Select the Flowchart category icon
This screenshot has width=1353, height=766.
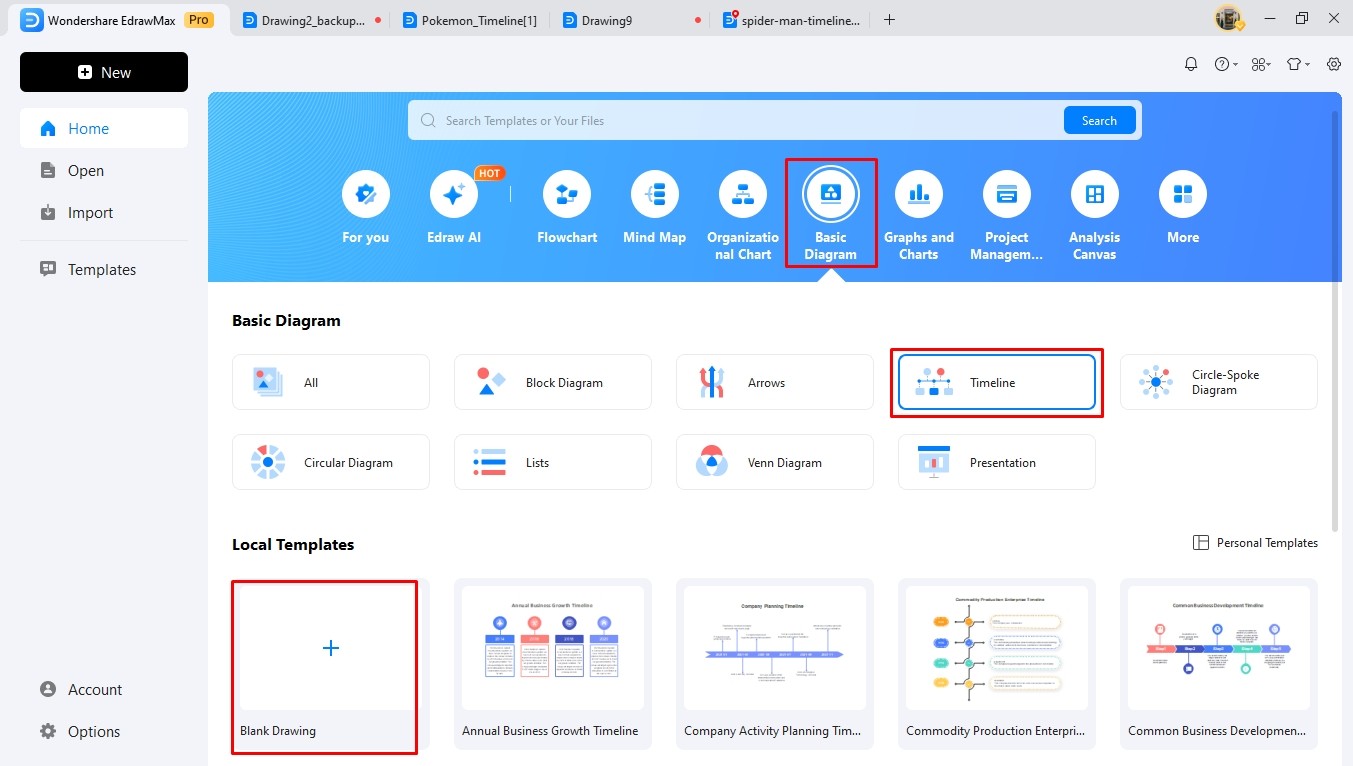pyautogui.click(x=567, y=194)
